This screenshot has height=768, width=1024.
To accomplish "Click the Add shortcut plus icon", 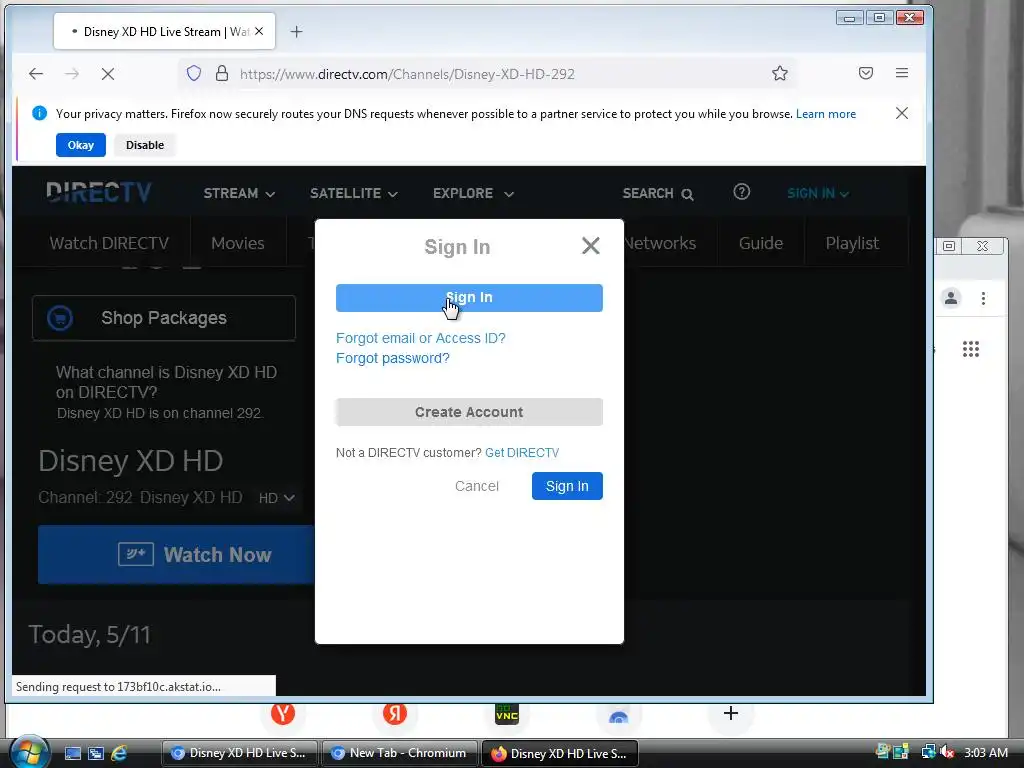I will (x=731, y=713).
